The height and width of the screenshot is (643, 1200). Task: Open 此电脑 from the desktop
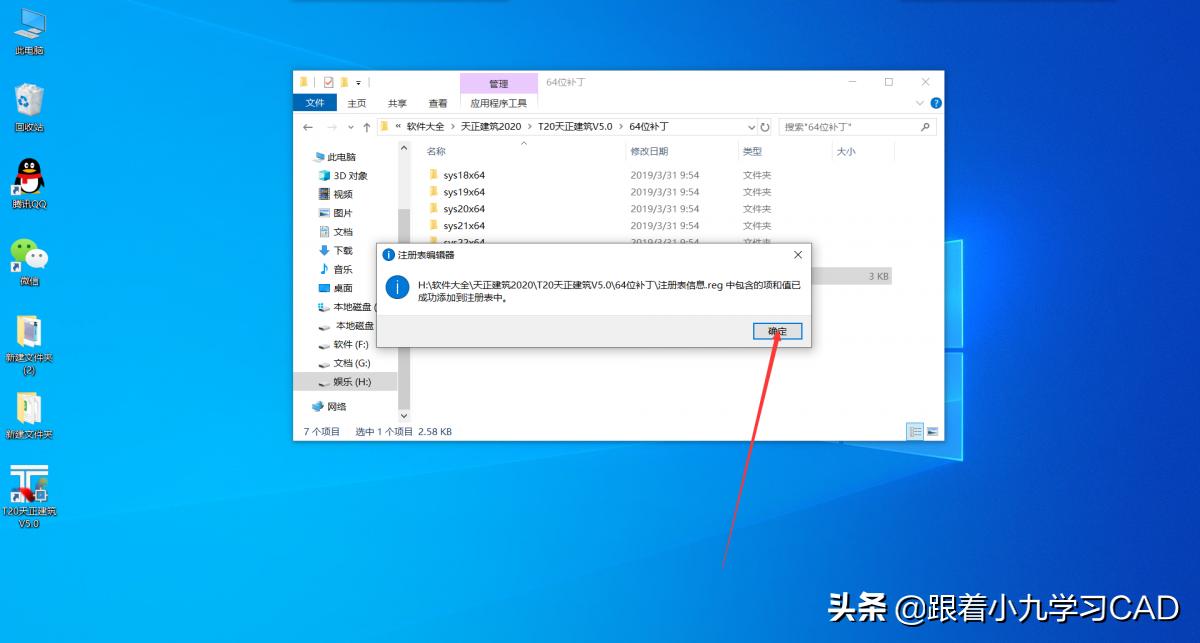click(28, 25)
